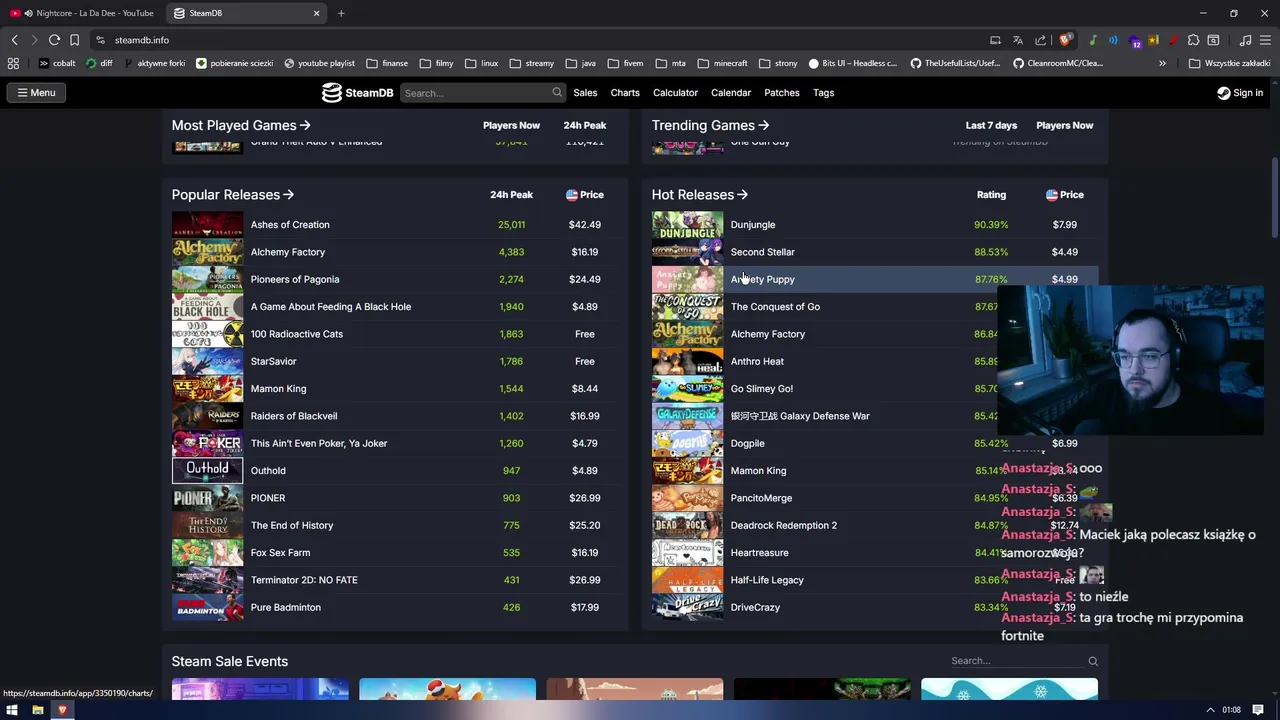Open the Tags page

[824, 92]
